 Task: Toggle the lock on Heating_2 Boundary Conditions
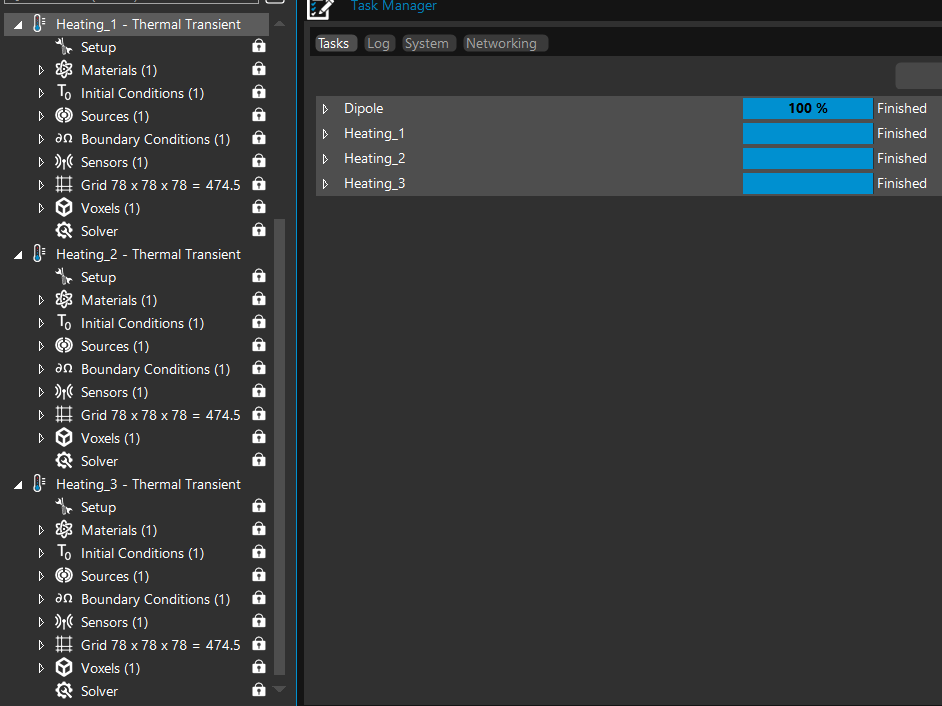[259, 369]
